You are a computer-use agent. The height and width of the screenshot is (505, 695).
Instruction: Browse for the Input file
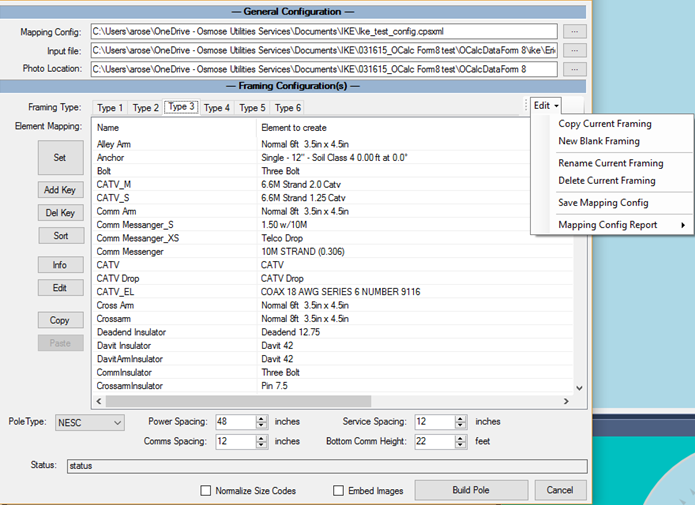[x=574, y=50]
